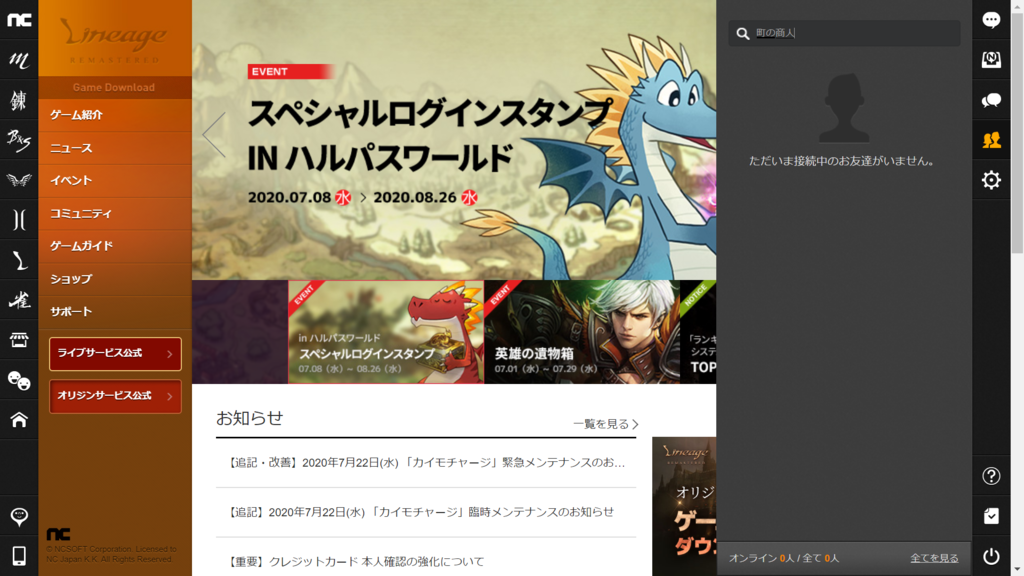Click the Lineage download ad banner
The width and height of the screenshot is (1024, 576).
[x=684, y=507]
